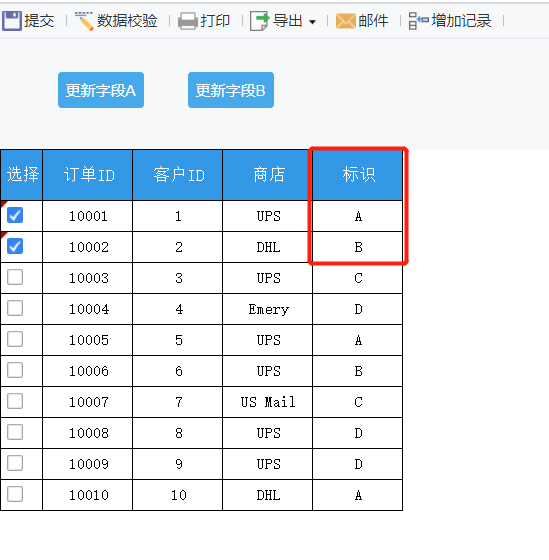Image resolution: width=549 pixels, height=560 pixels.
Task: Click the 商店 column header
Action: point(268,175)
